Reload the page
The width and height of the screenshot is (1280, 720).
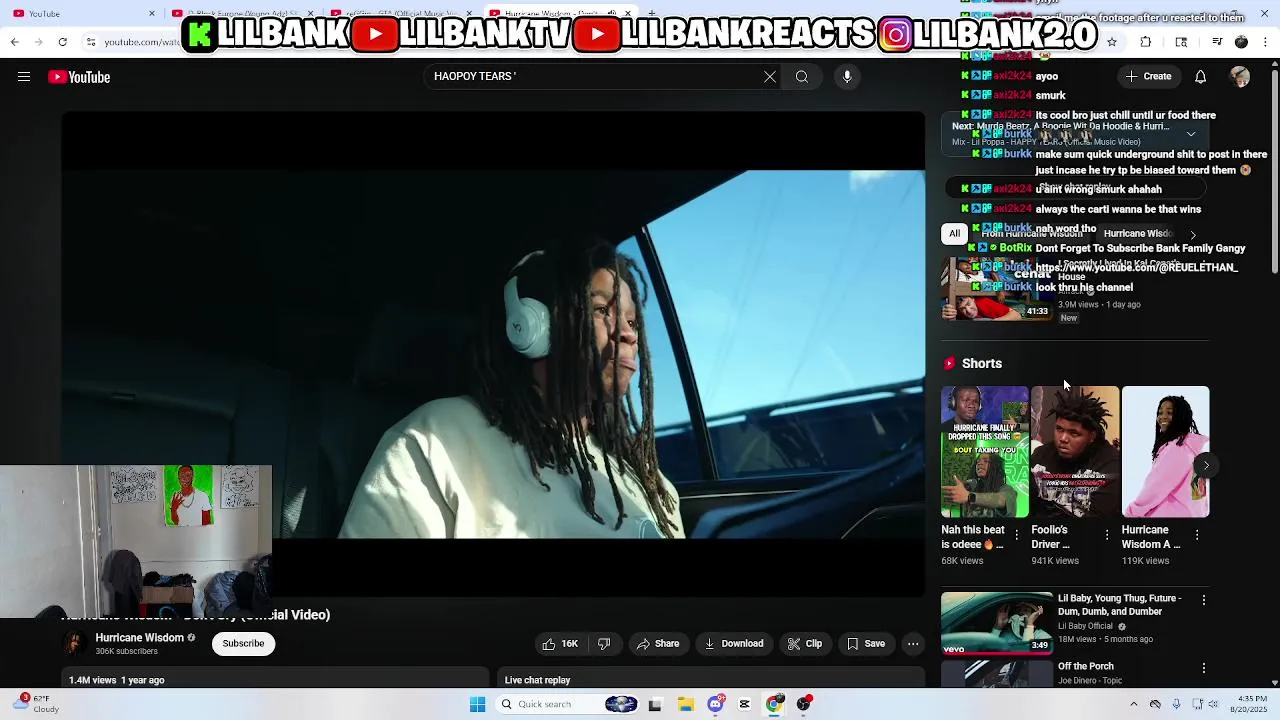pyautogui.click(x=62, y=41)
